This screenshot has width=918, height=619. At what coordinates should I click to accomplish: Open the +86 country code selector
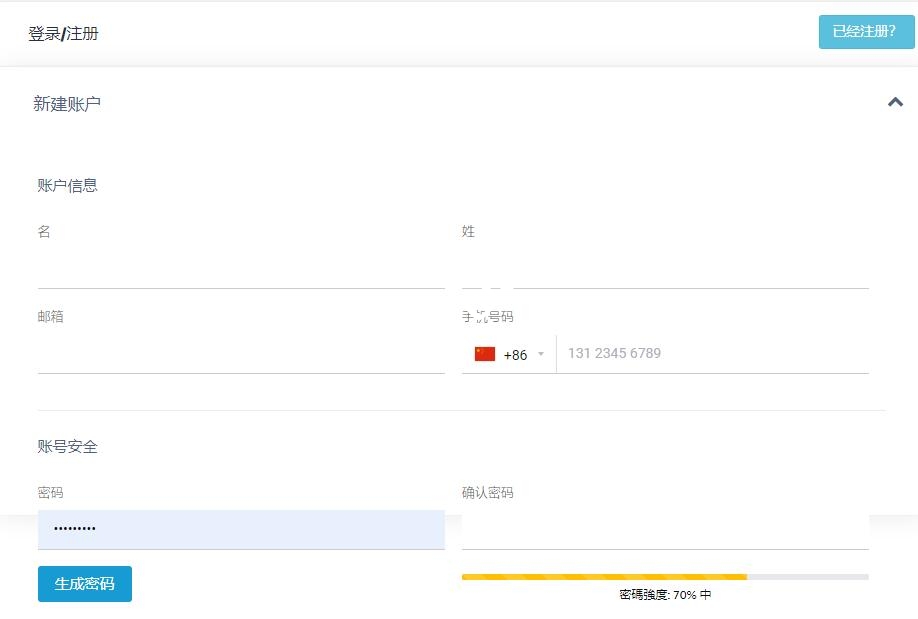pos(514,354)
